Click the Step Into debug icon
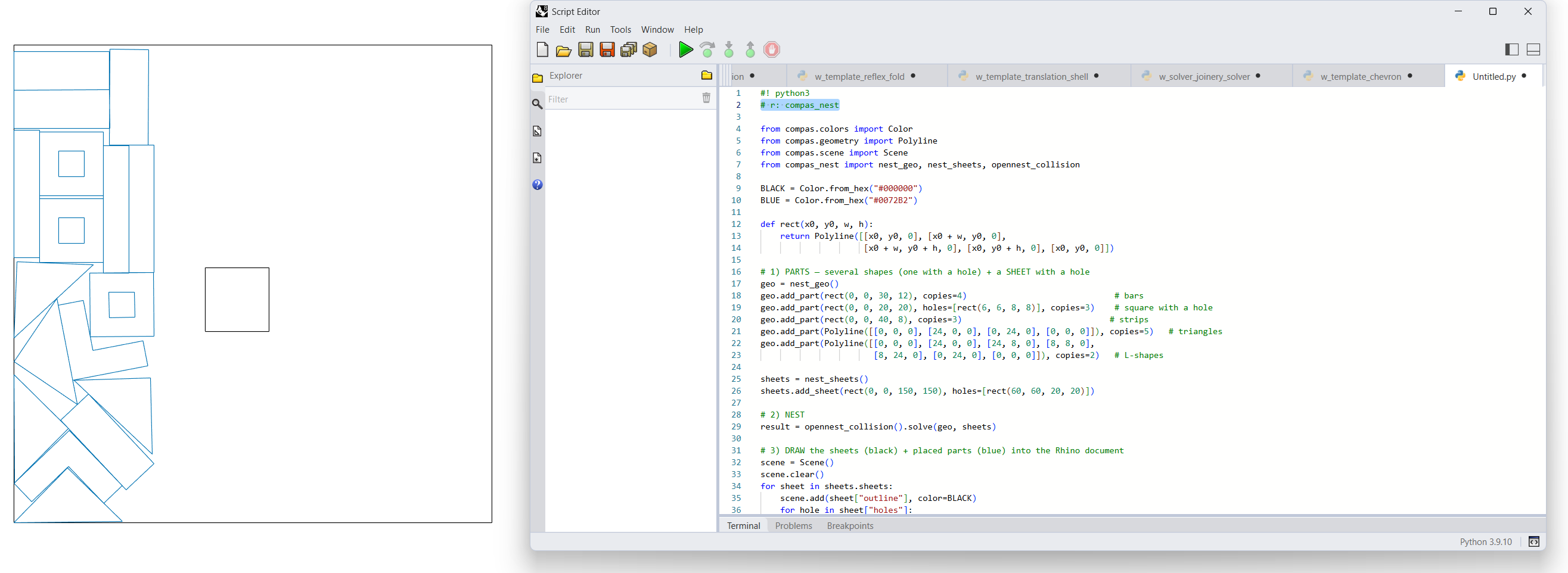 pos(729,49)
